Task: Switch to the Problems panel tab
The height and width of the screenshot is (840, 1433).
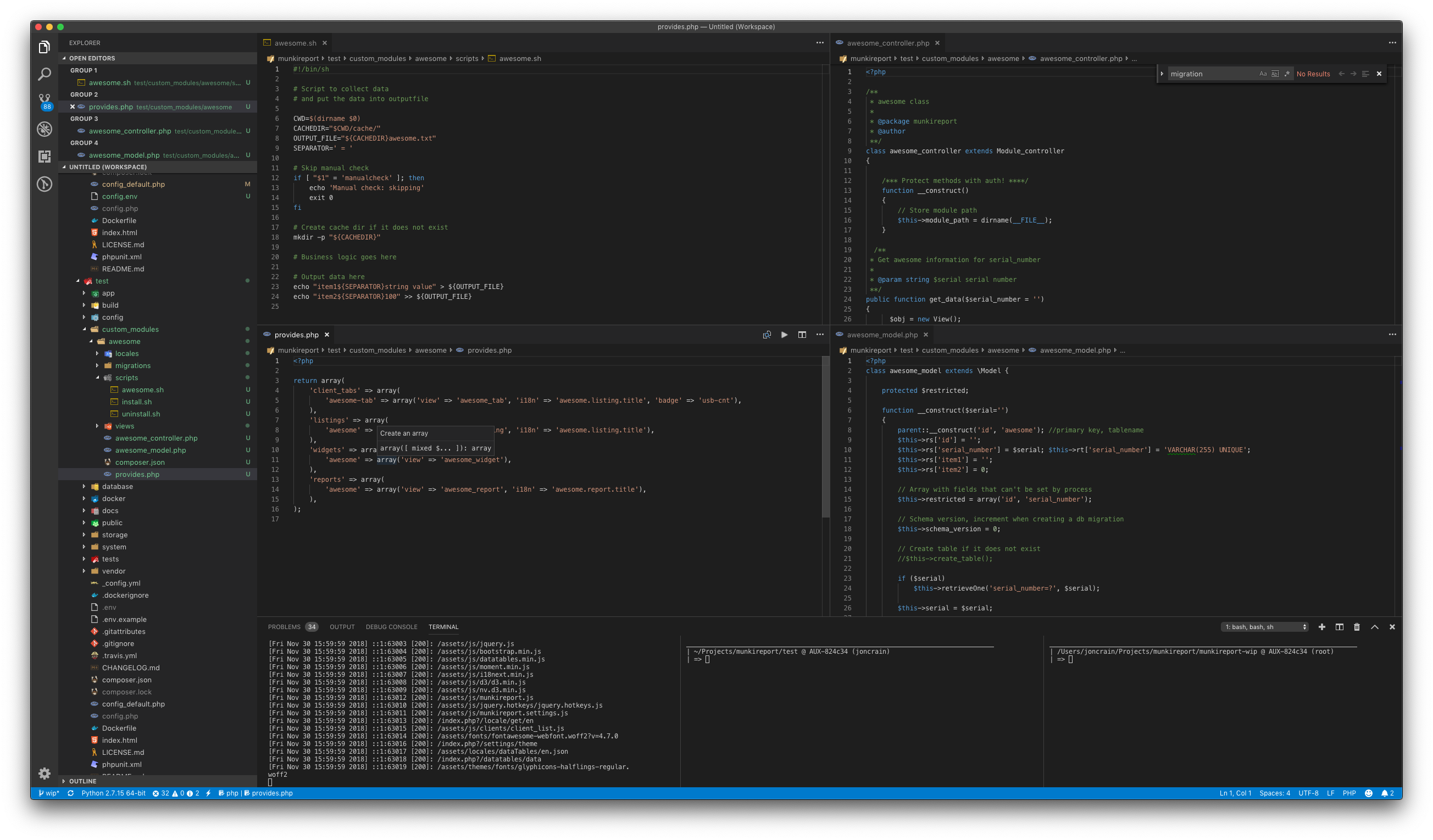Action: pyautogui.click(x=284, y=627)
